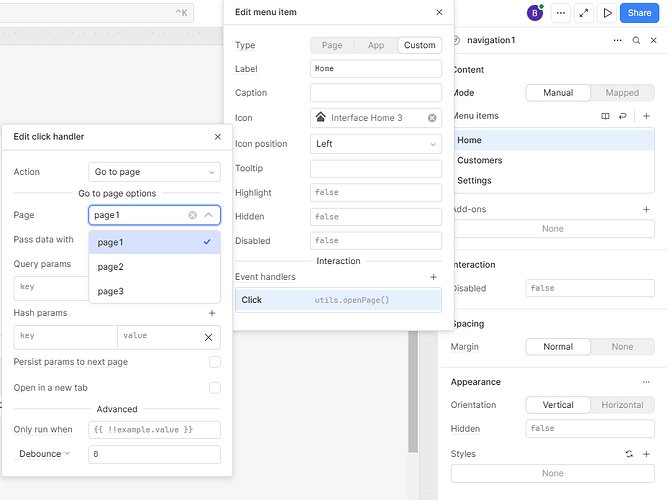
Task: Open the user avatar B menu
Action: coord(535,13)
